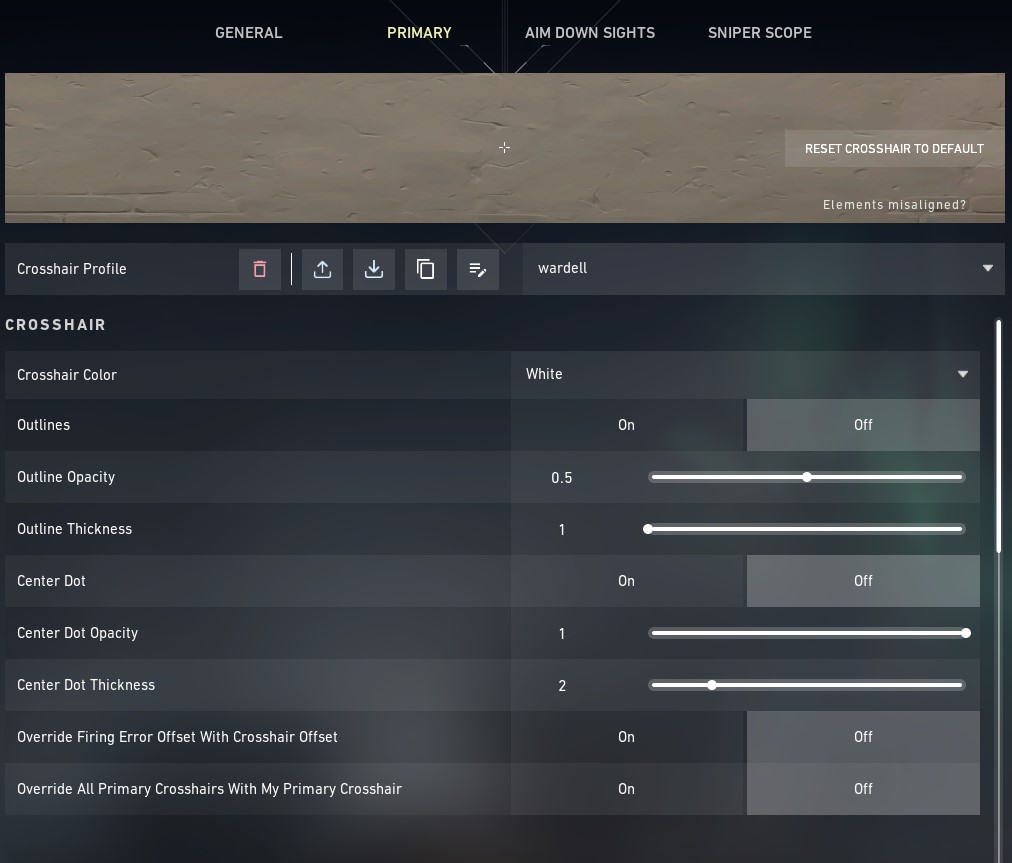The width and height of the screenshot is (1012, 863).
Task: Open the Aim Down Sights tab
Action: (x=590, y=33)
